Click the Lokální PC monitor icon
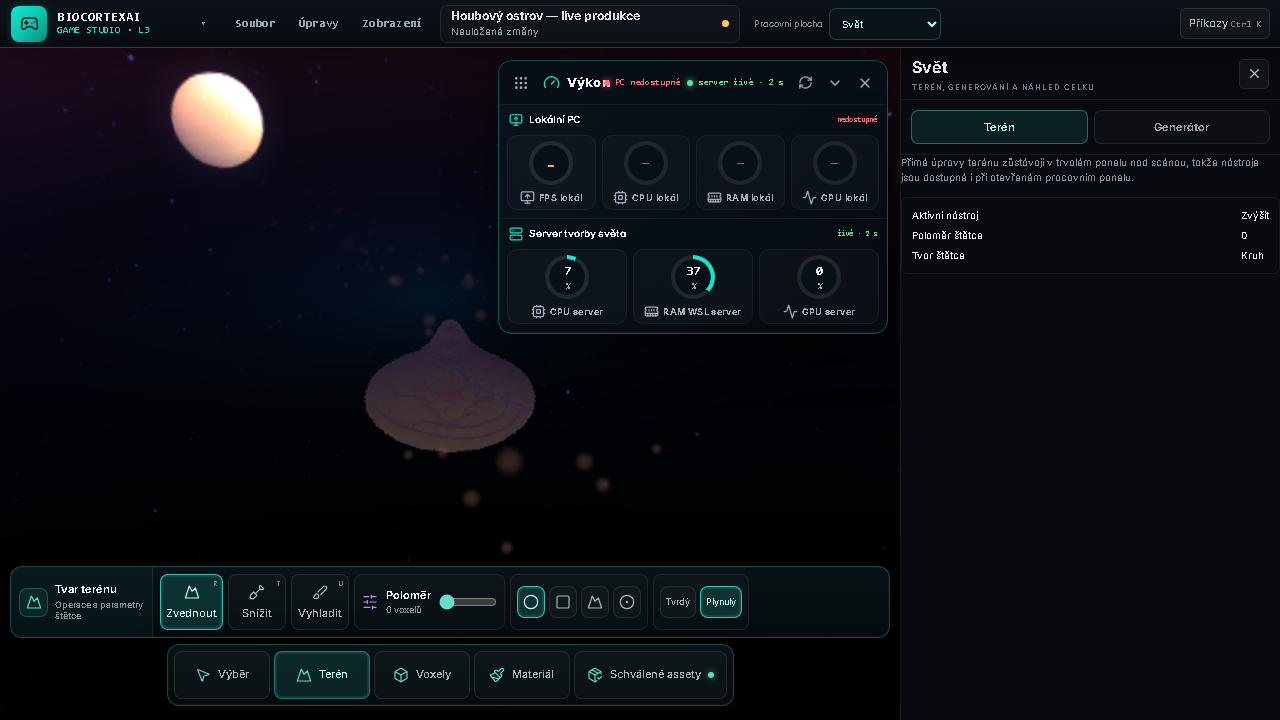This screenshot has width=1280, height=720. (516, 120)
